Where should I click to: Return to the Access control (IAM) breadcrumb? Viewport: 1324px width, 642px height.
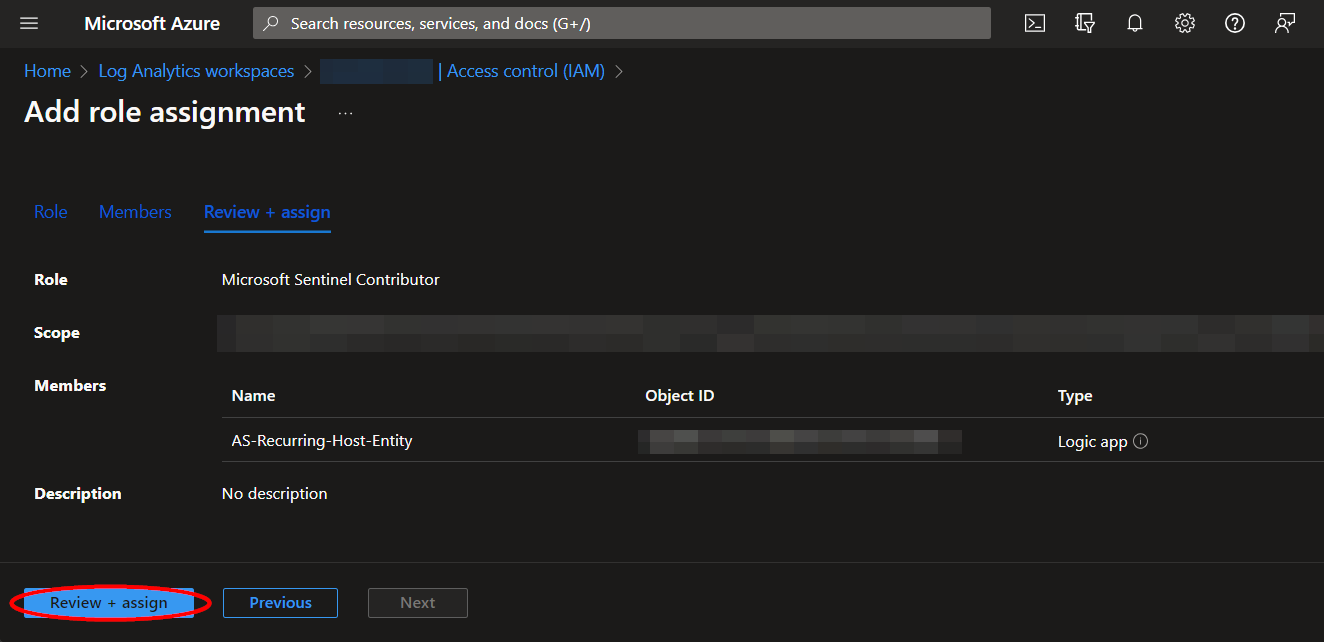526,71
